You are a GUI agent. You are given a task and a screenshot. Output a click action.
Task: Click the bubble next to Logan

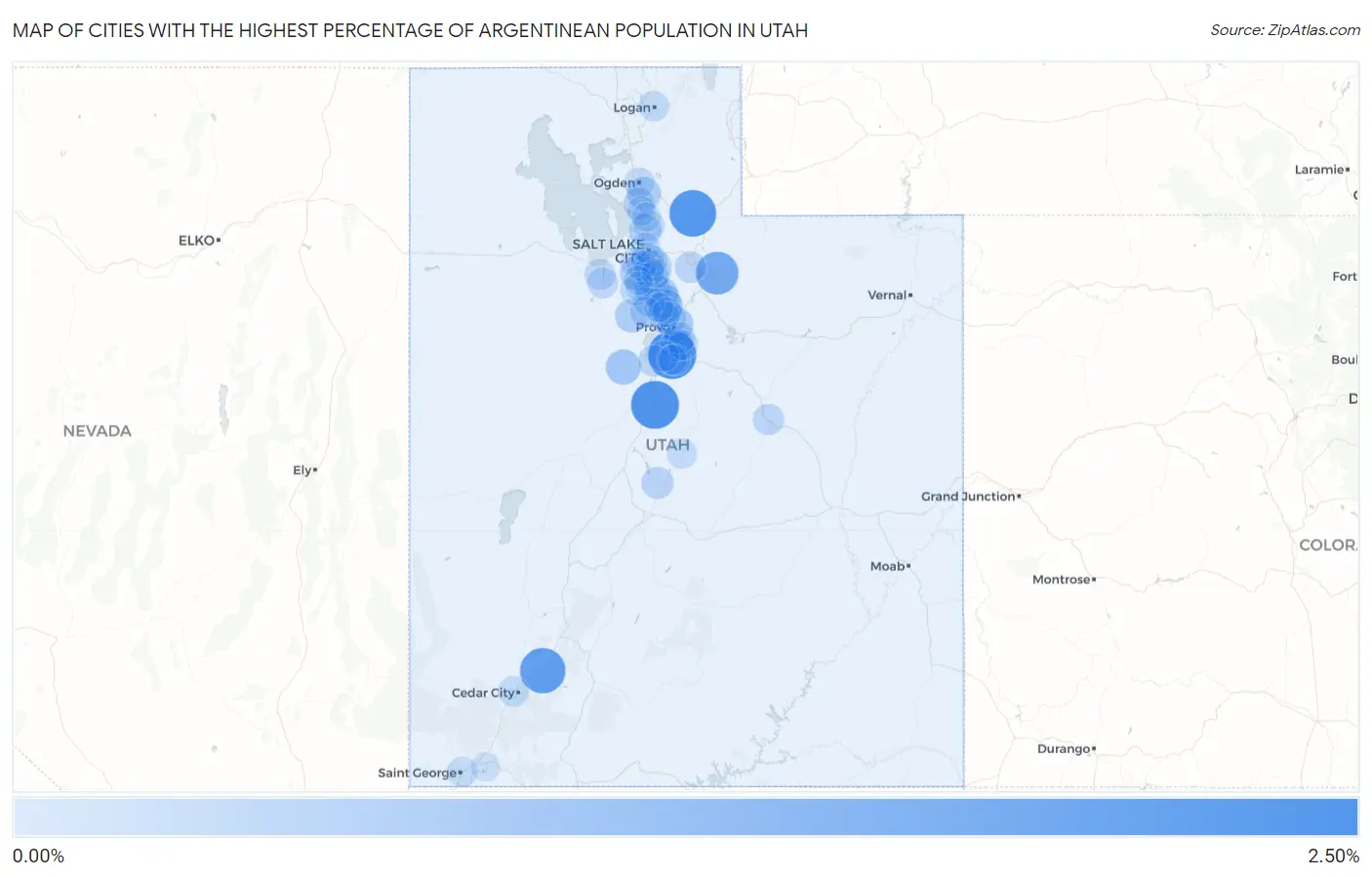[x=654, y=105]
